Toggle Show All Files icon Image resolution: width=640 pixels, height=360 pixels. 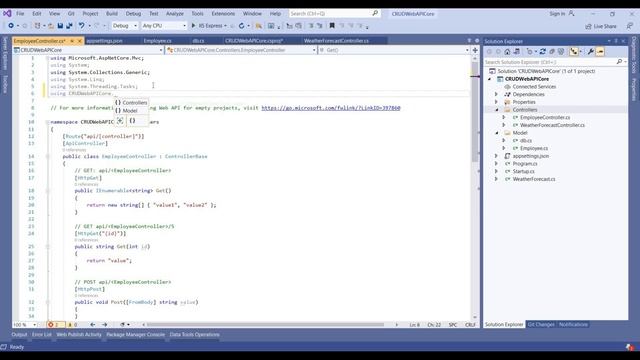pyautogui.click(x=561, y=51)
